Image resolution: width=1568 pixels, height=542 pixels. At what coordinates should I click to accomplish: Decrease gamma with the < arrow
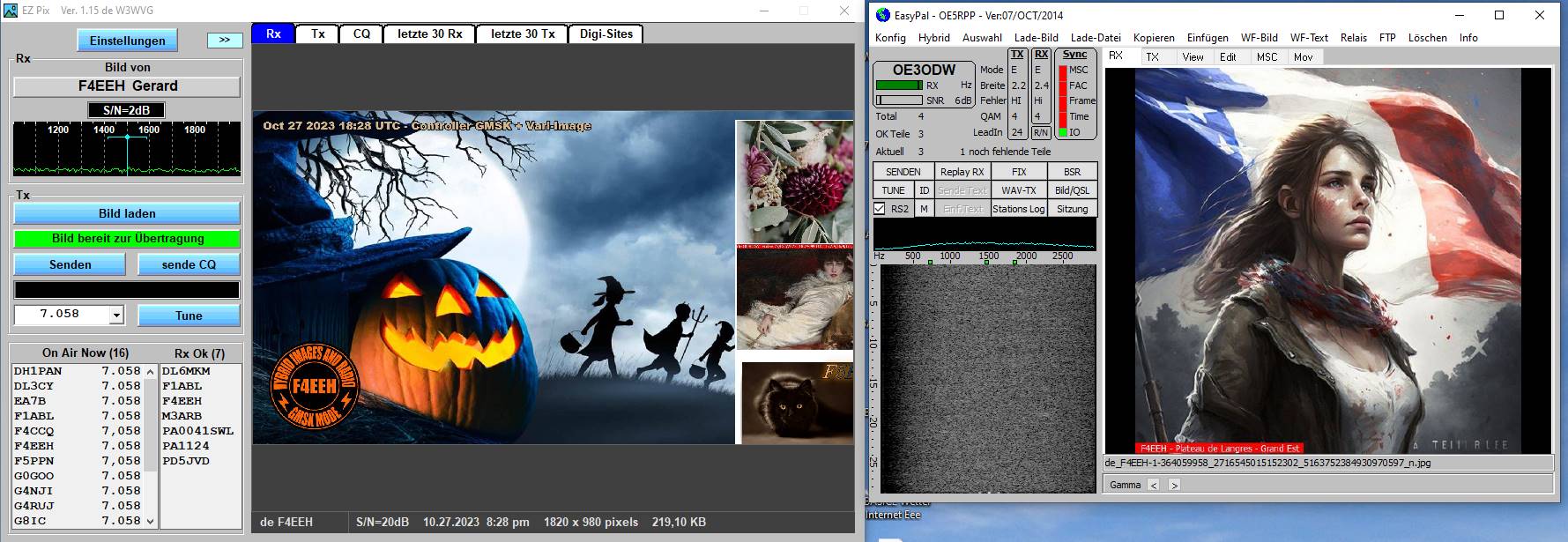(x=1153, y=485)
